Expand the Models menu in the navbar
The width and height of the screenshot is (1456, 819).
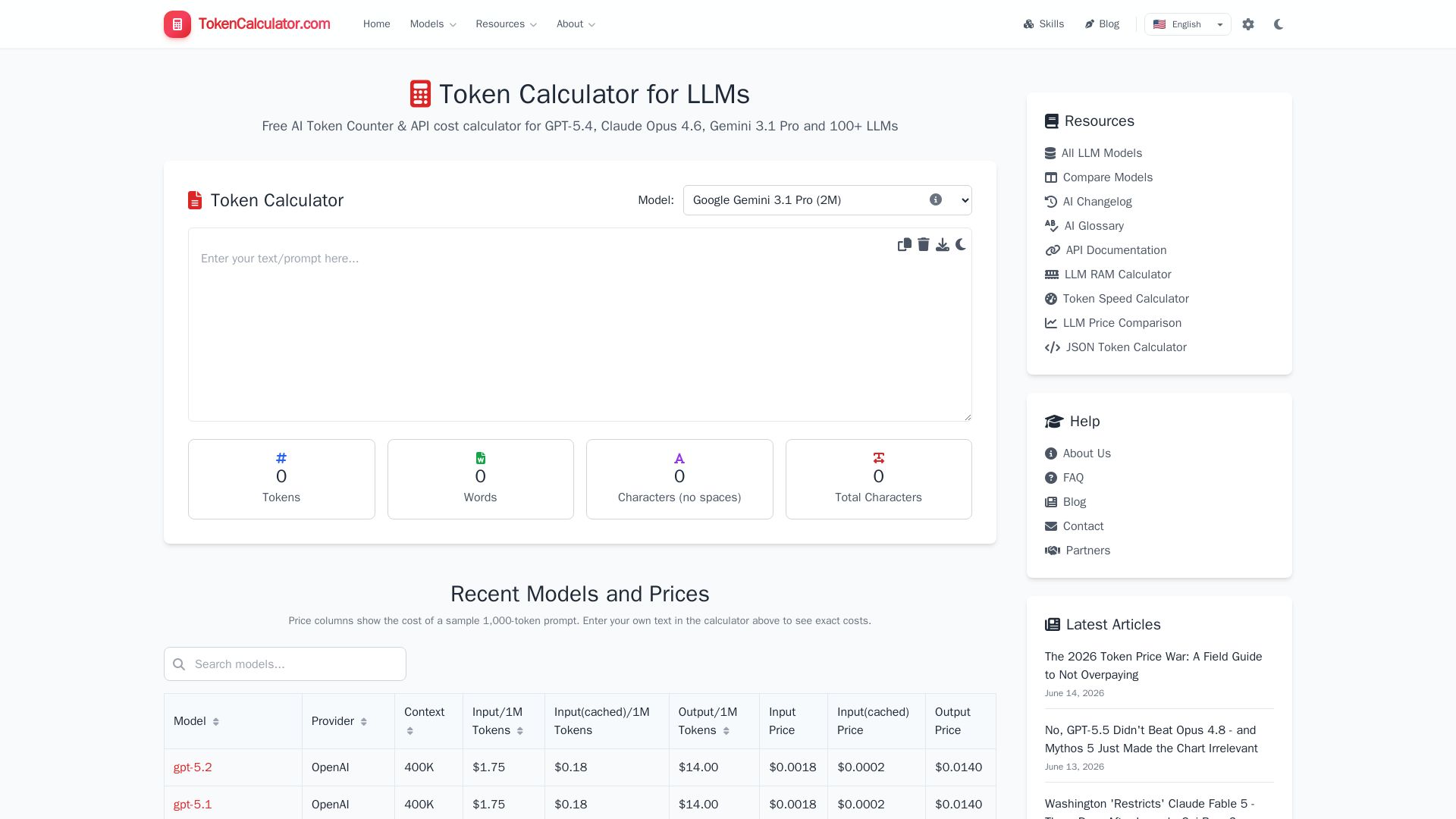click(433, 24)
